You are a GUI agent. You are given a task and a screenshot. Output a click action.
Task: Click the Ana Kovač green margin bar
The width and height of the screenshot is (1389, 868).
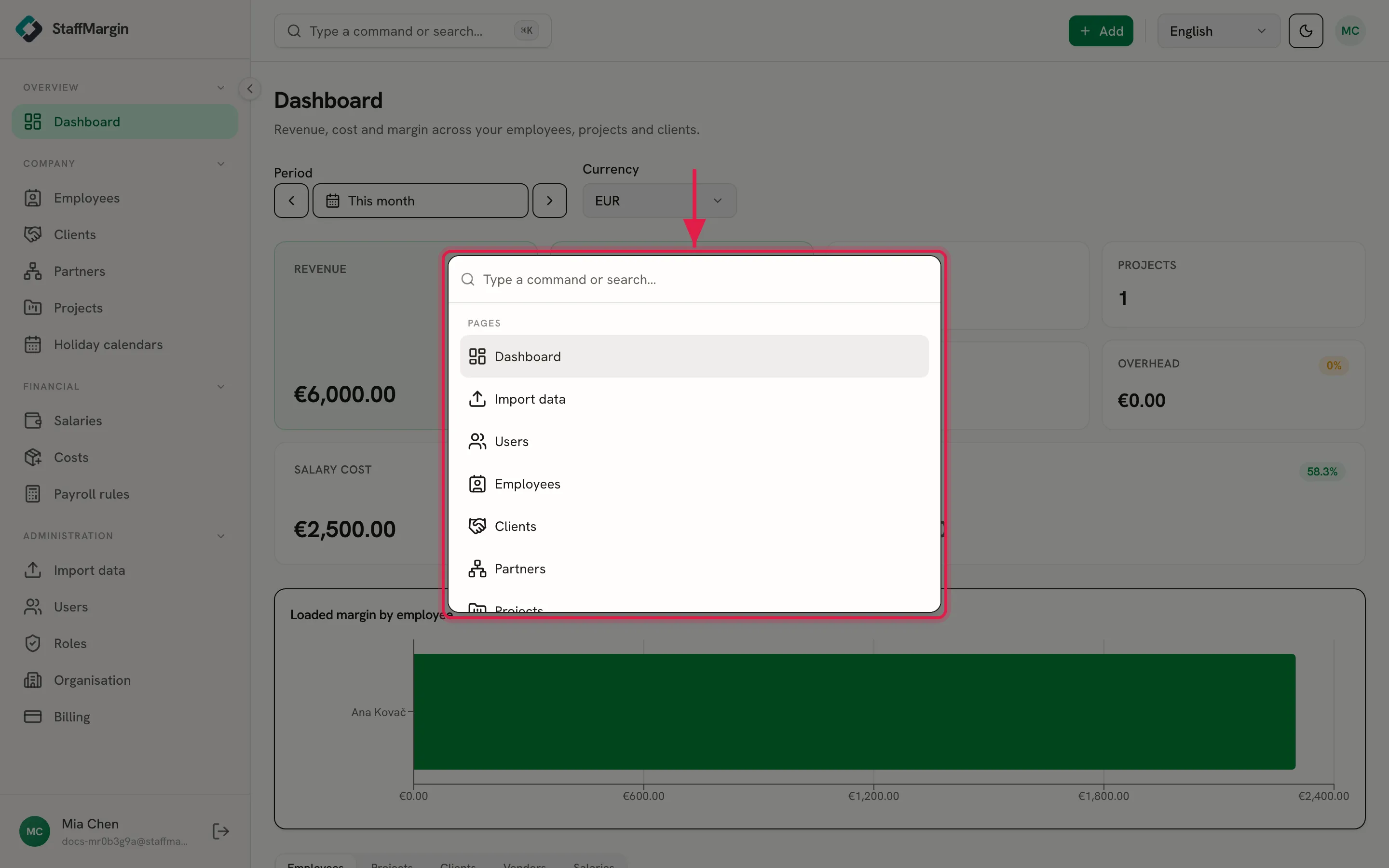point(855,712)
